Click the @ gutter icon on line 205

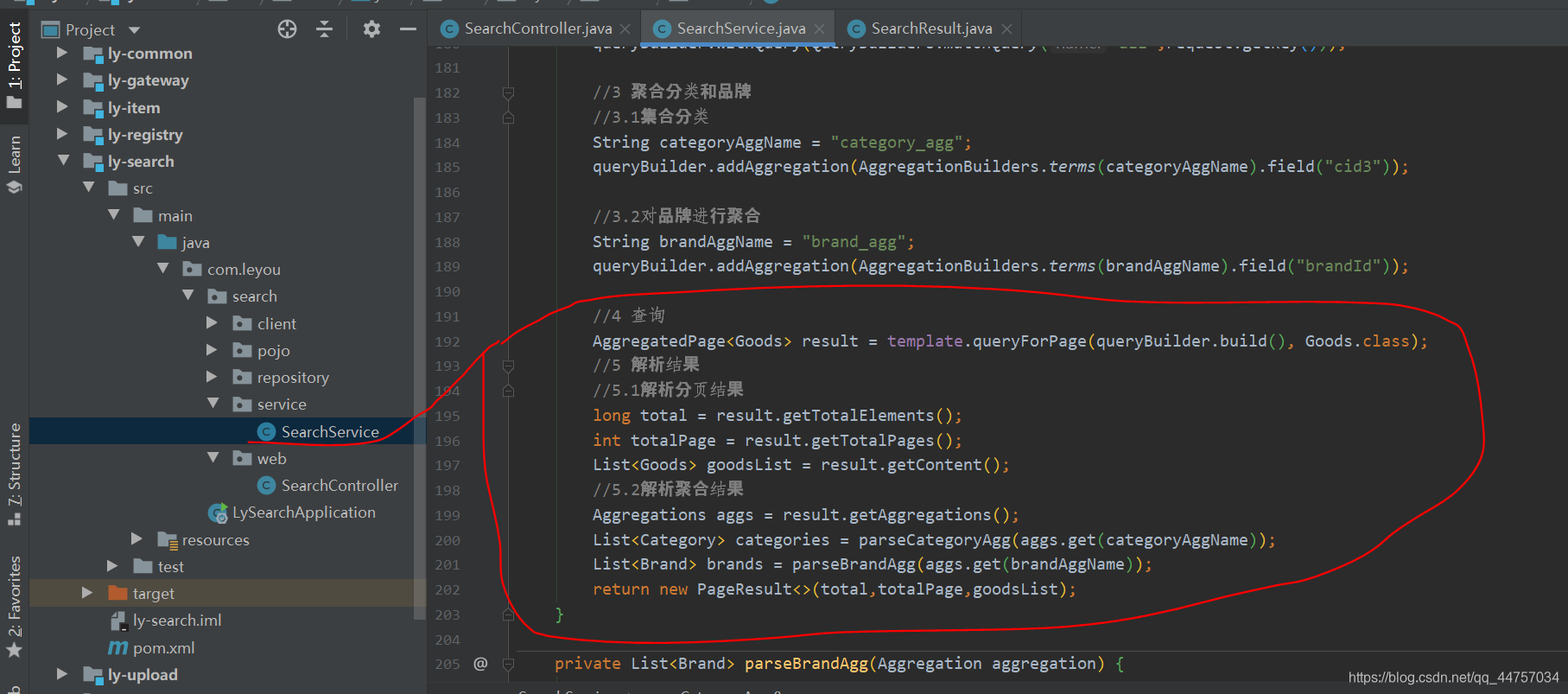point(480,664)
